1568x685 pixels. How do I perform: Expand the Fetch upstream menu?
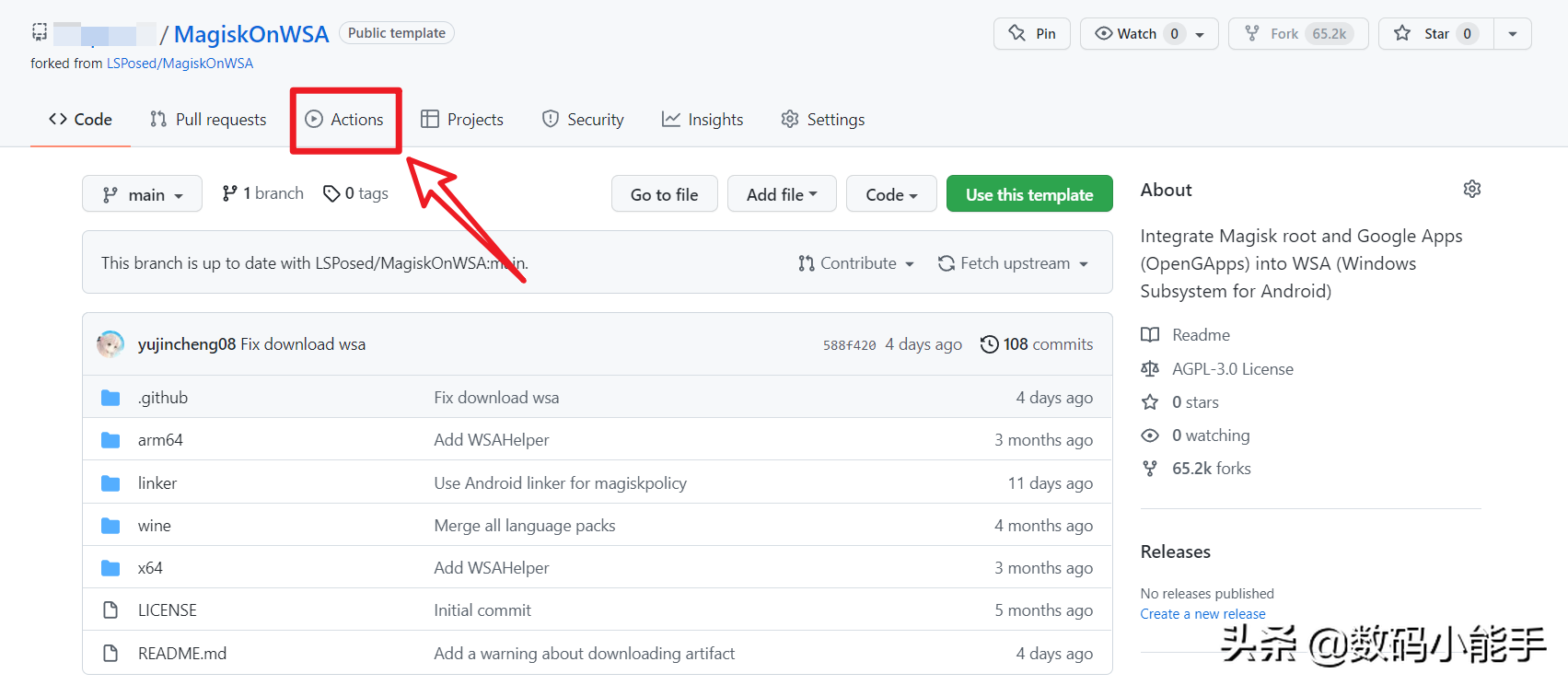(x=1013, y=263)
